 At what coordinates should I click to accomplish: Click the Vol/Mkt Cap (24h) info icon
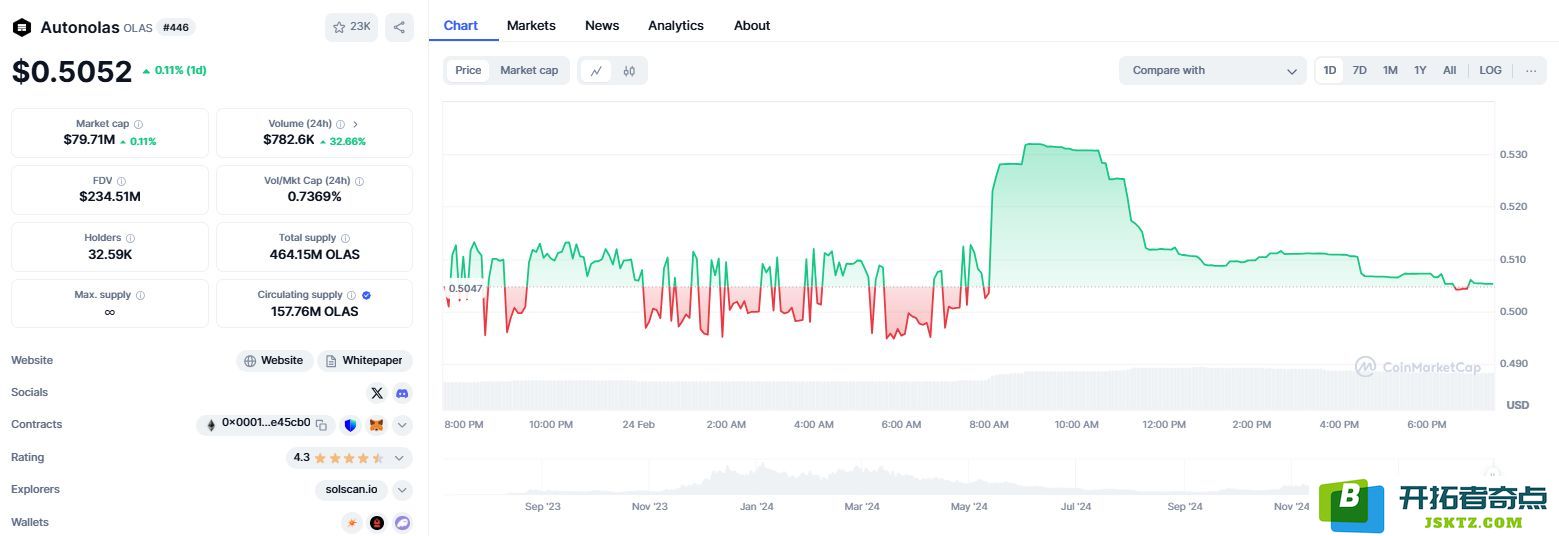click(359, 181)
